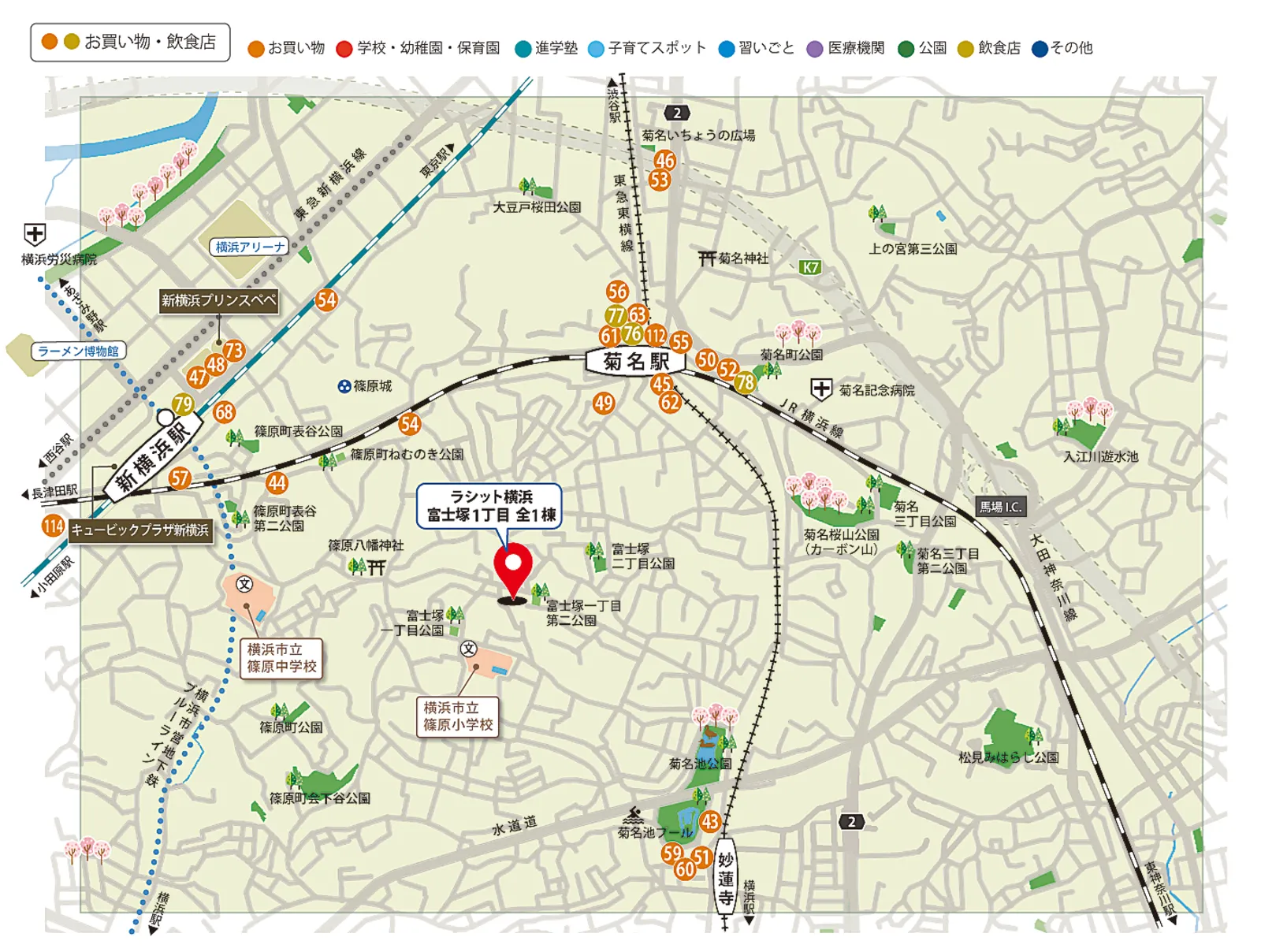Select marker 56 north of Kikuna Station
This screenshot has width=1261, height=952.
pyautogui.click(x=617, y=292)
